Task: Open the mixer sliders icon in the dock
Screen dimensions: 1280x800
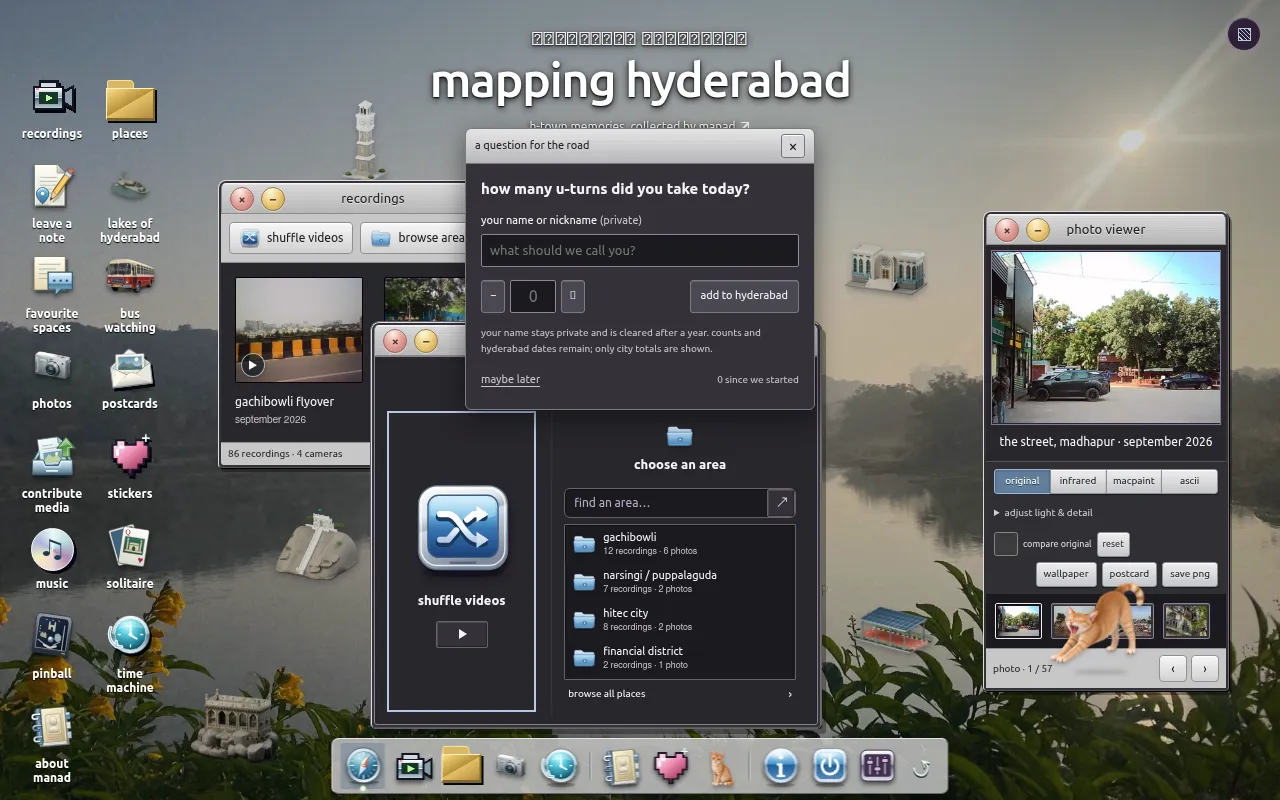Action: [x=877, y=767]
